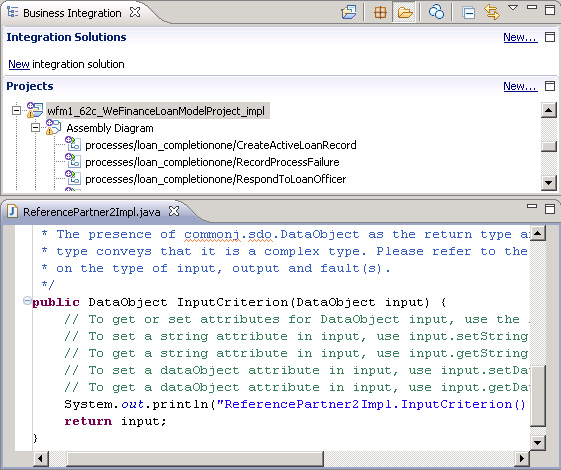This screenshot has height=470, width=561.
Task: Click the Java file icon on editor tab
Action: (13, 211)
